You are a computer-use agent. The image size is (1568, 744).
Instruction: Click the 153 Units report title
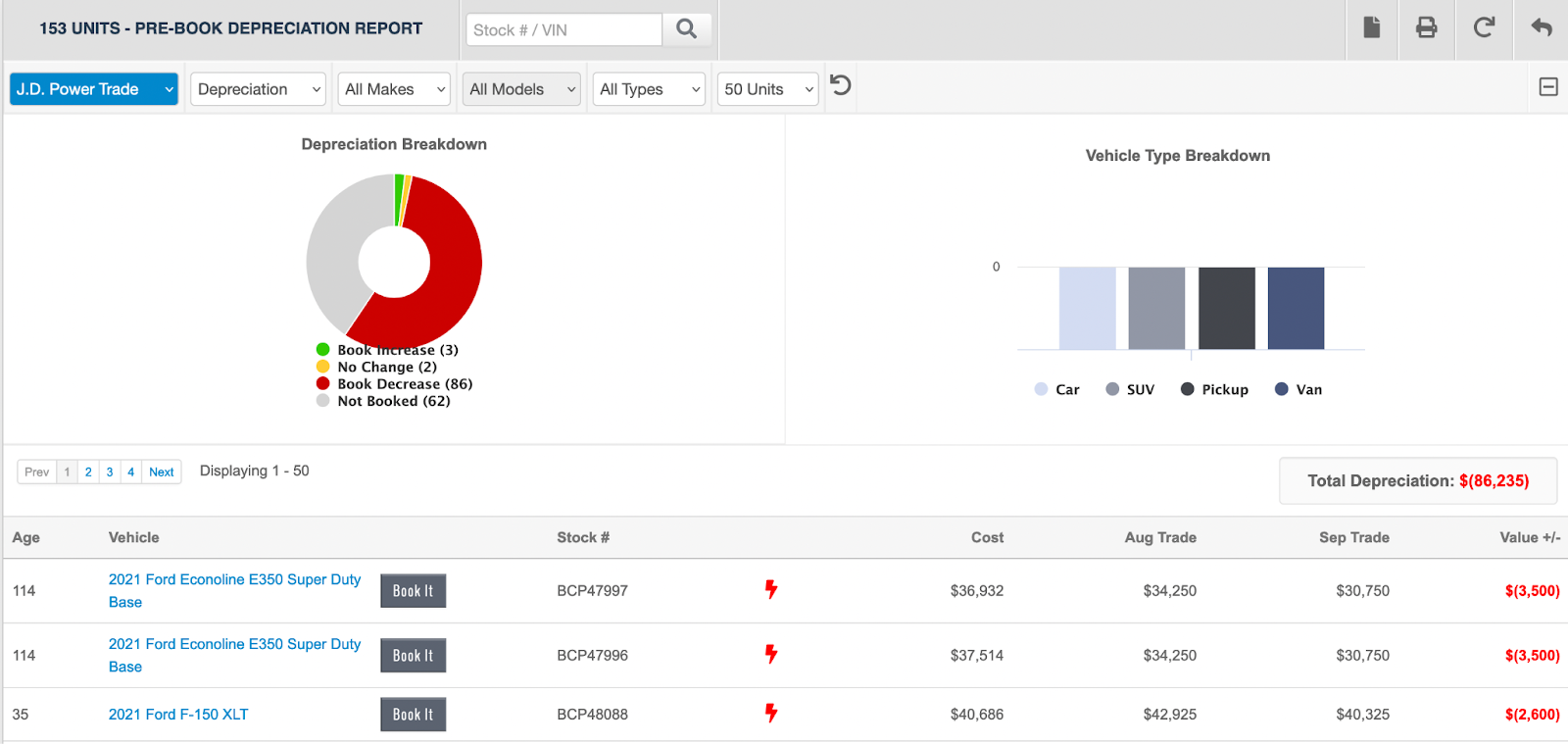point(231,28)
